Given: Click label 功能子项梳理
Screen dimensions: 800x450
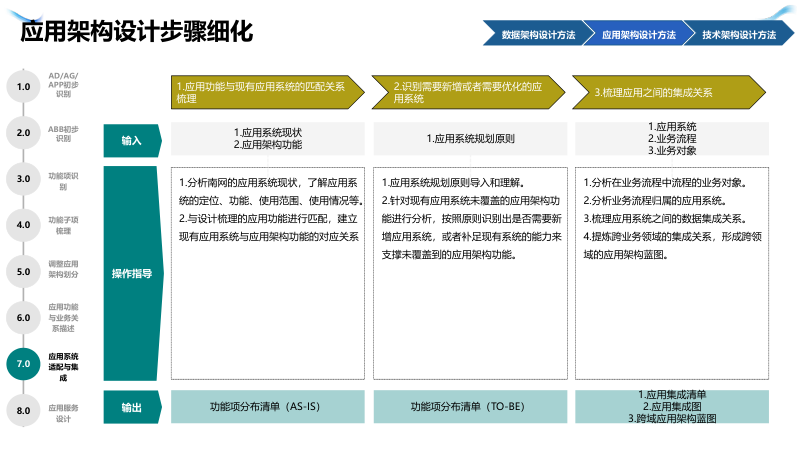Looking at the screenshot, I should (x=63, y=225).
